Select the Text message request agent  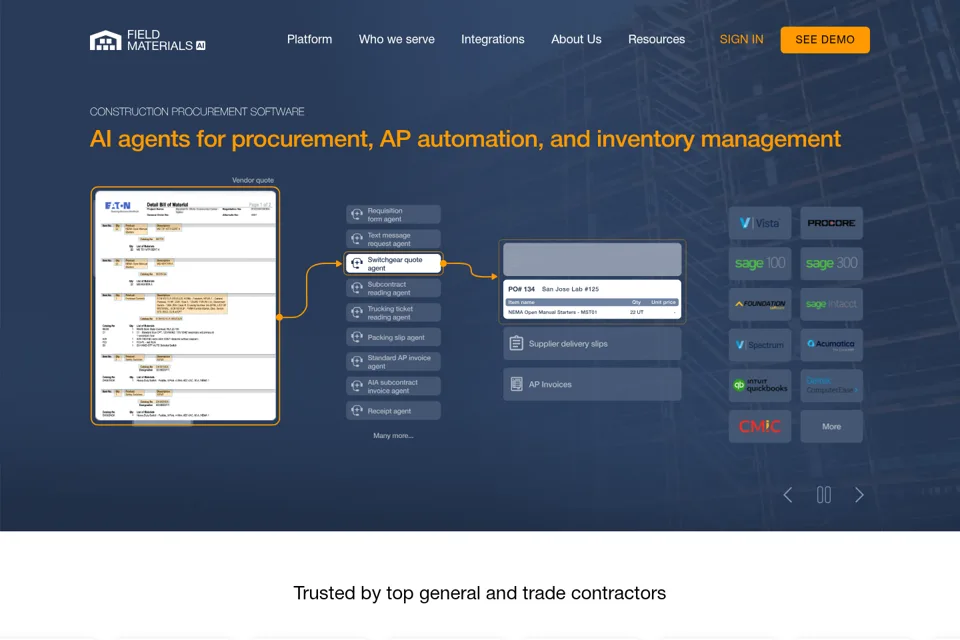pyautogui.click(x=393, y=239)
